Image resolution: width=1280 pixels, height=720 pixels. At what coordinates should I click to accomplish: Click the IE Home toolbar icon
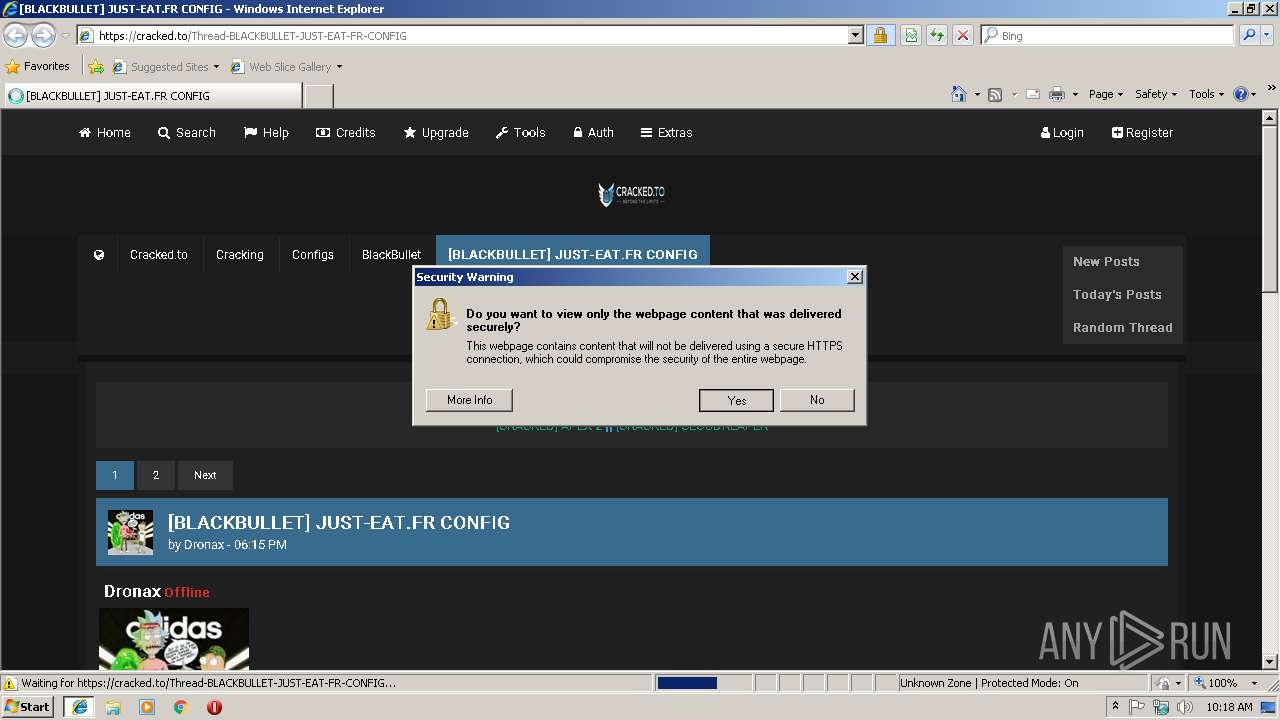(x=958, y=94)
